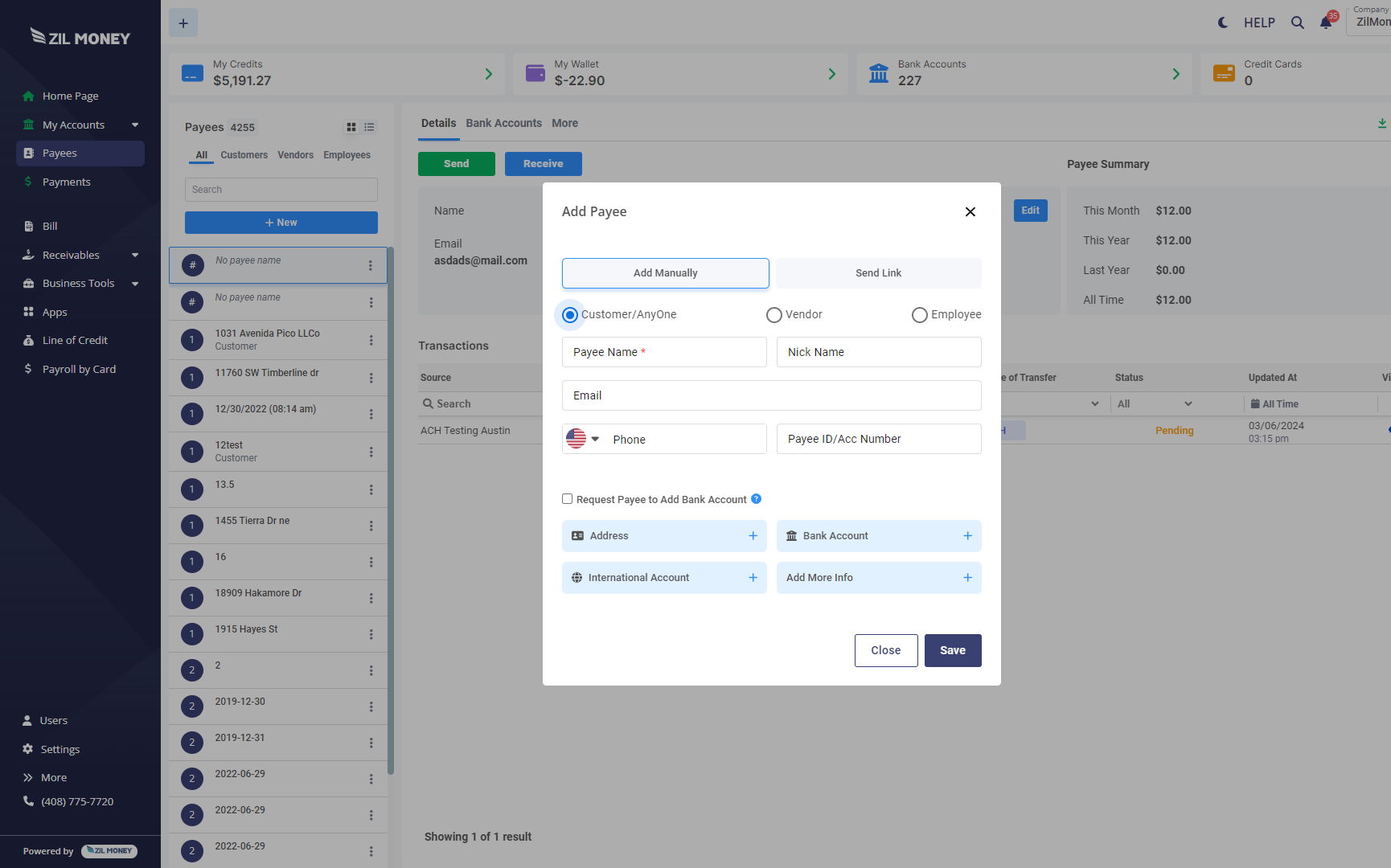Open notifications bell icon
Screen dimensions: 1391x868
(1326, 23)
